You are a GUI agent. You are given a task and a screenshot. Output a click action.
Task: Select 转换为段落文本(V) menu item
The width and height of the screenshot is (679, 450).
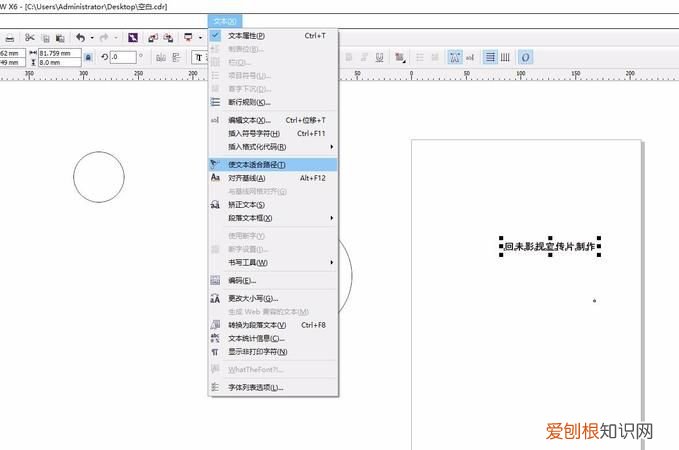click(273, 325)
